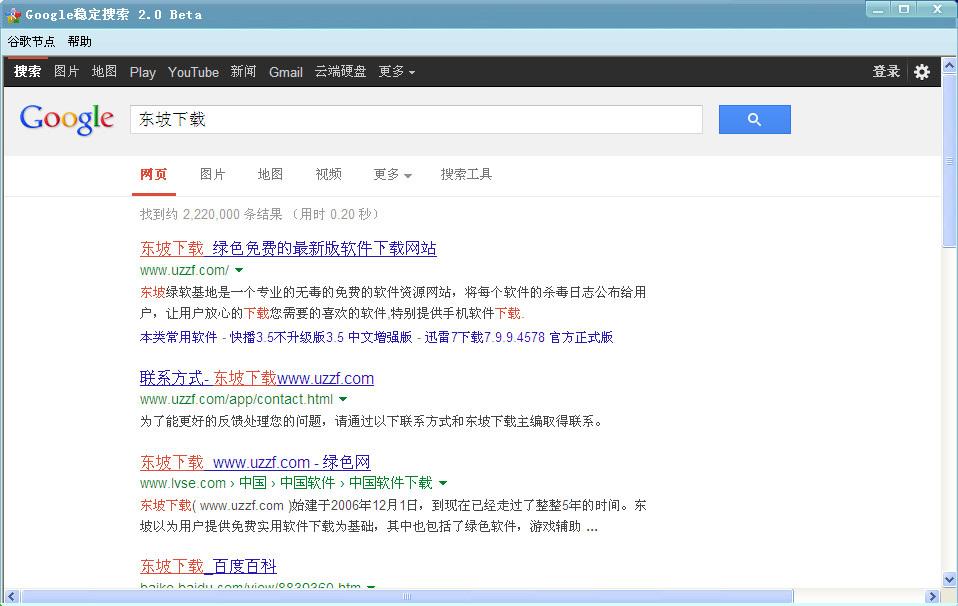Open YouTube in the top bar
958x606 pixels.
[193, 72]
